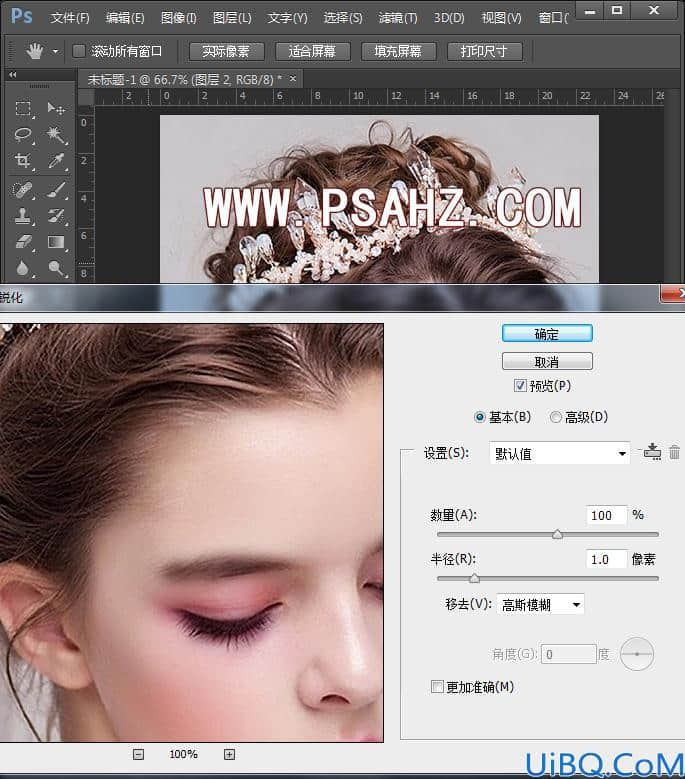Click the 半径(R) slider handle
The width and height of the screenshot is (685, 779).
pyautogui.click(x=474, y=578)
